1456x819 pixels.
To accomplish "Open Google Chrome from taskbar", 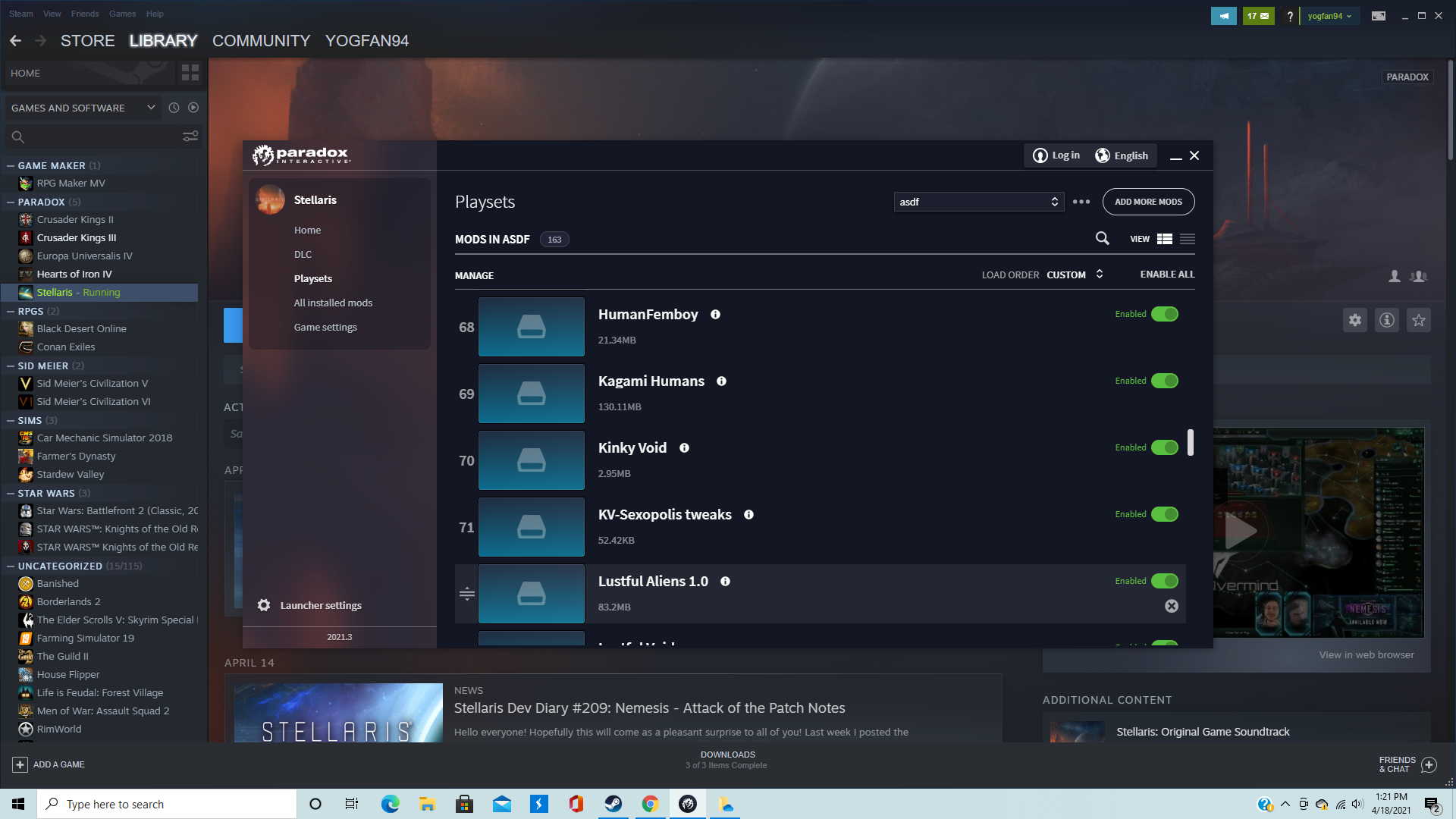I will click(650, 804).
